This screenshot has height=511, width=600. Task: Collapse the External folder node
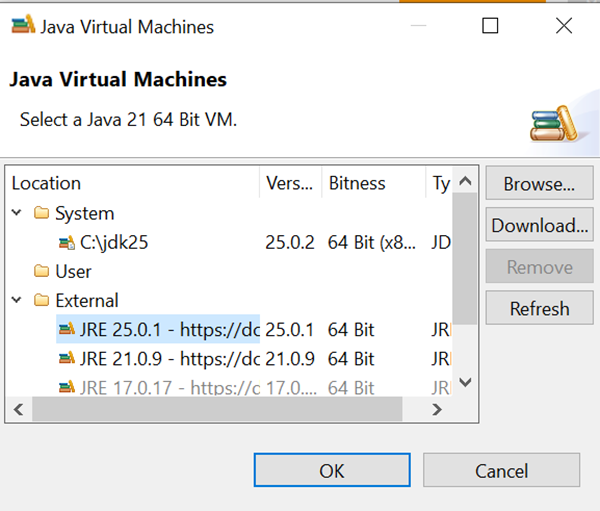16,300
